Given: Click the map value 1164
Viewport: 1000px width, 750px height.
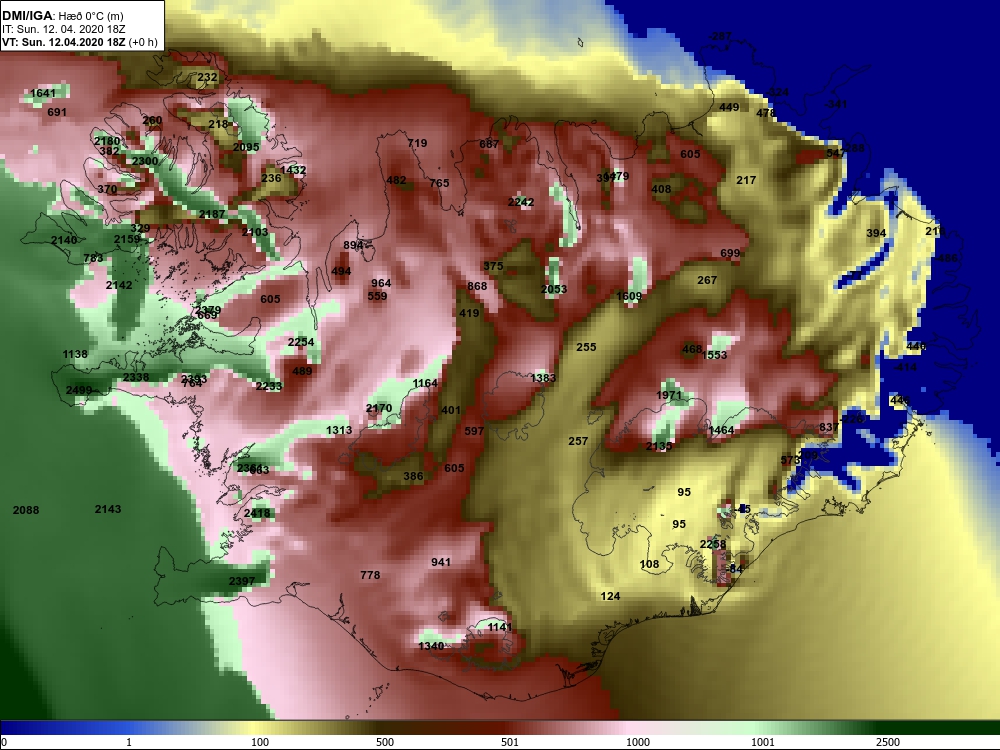Looking at the screenshot, I should click(x=425, y=383).
